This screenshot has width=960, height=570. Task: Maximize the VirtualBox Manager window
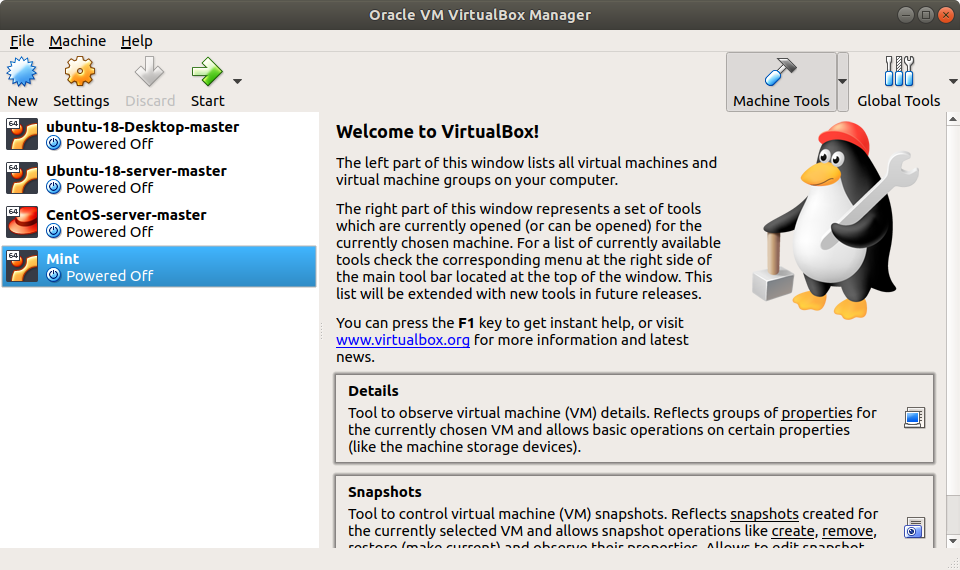(926, 15)
